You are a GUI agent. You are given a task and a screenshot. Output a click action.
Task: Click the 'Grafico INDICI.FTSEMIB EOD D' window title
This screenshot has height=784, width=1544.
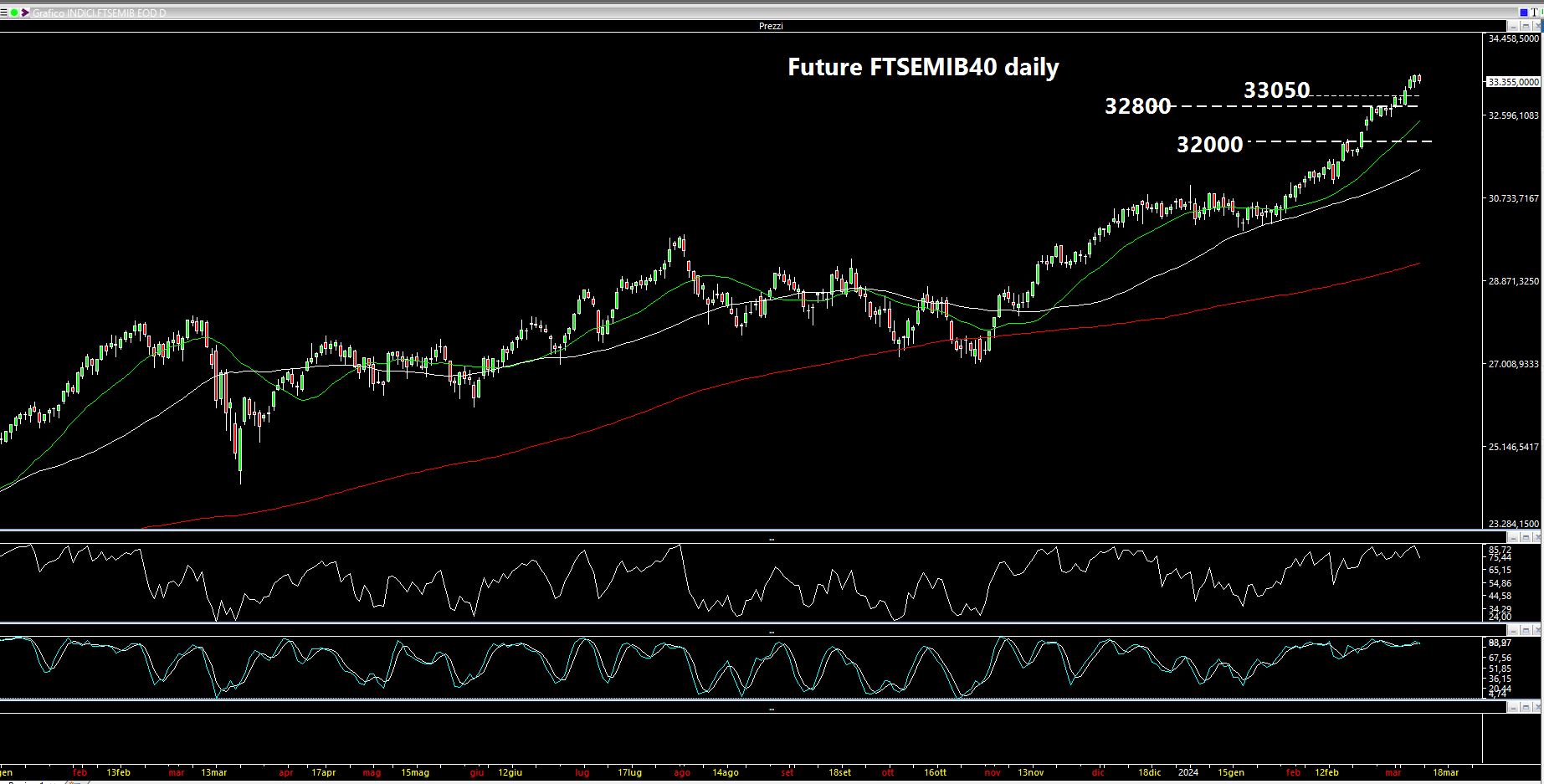[100, 13]
